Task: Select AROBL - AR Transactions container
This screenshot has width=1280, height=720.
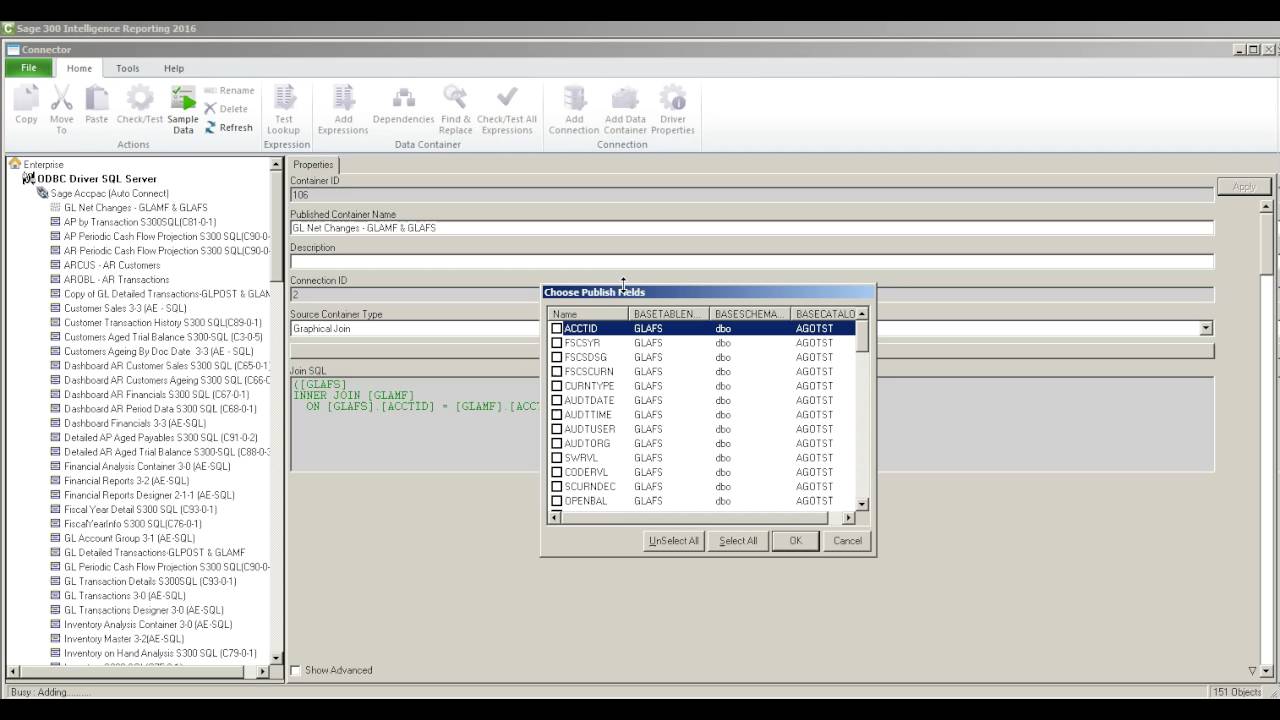Action: (x=116, y=279)
